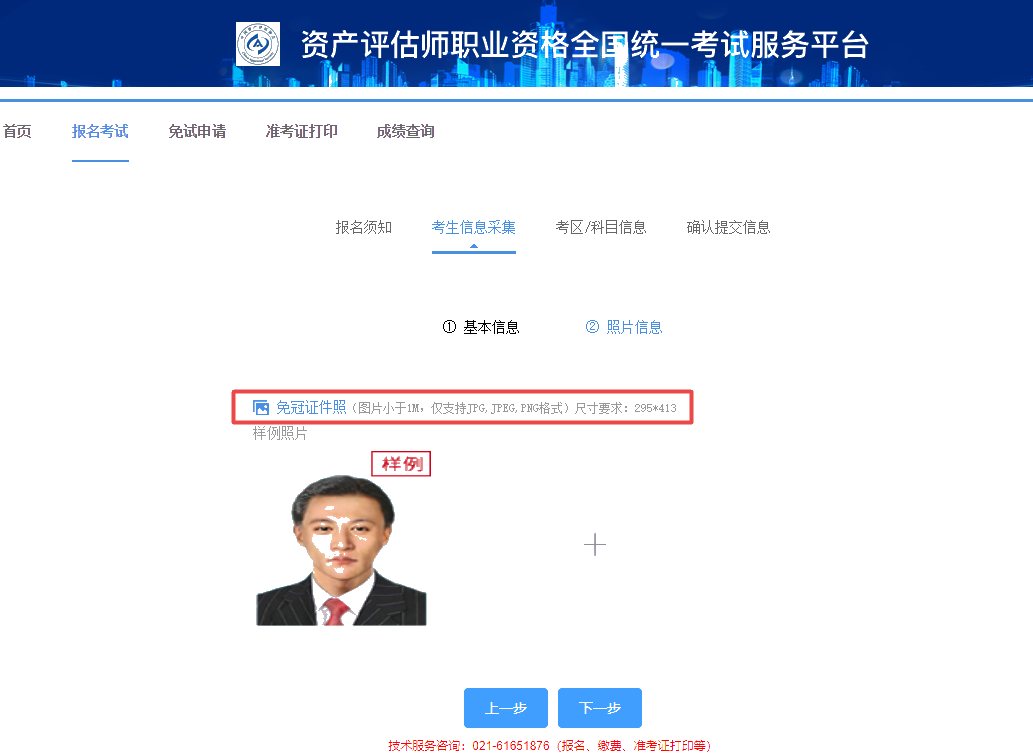Select the 考生信息采集 tab
1033x755 pixels.
[473, 227]
